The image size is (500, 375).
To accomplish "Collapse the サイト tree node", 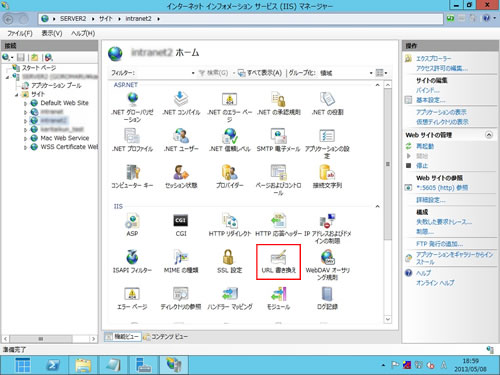I will (x=16, y=95).
